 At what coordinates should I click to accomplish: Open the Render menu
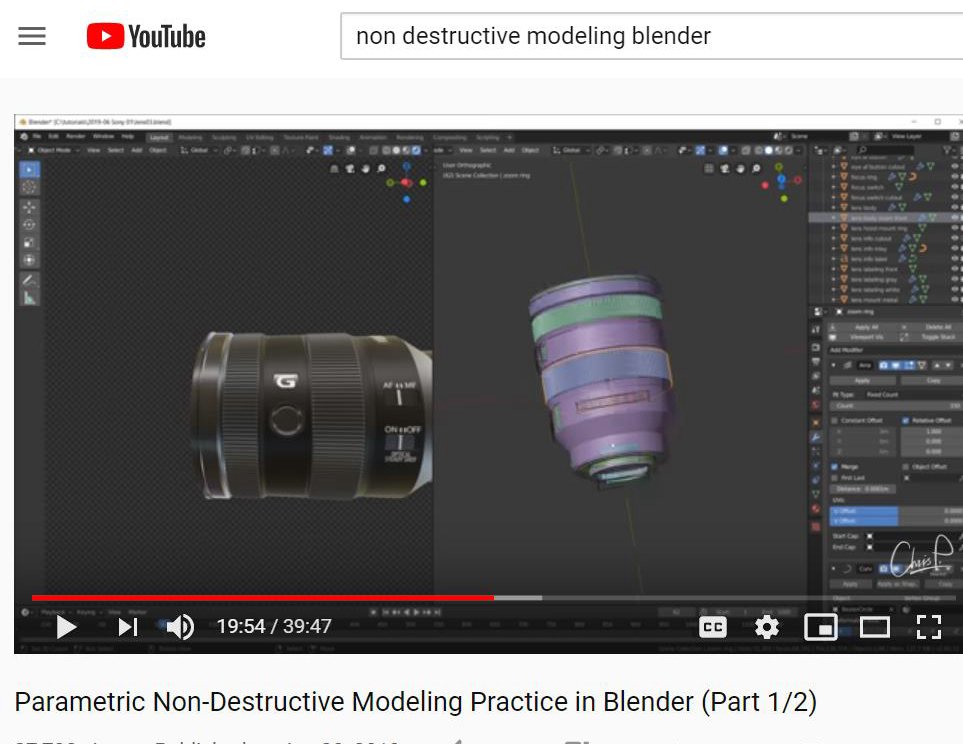[x=75, y=138]
